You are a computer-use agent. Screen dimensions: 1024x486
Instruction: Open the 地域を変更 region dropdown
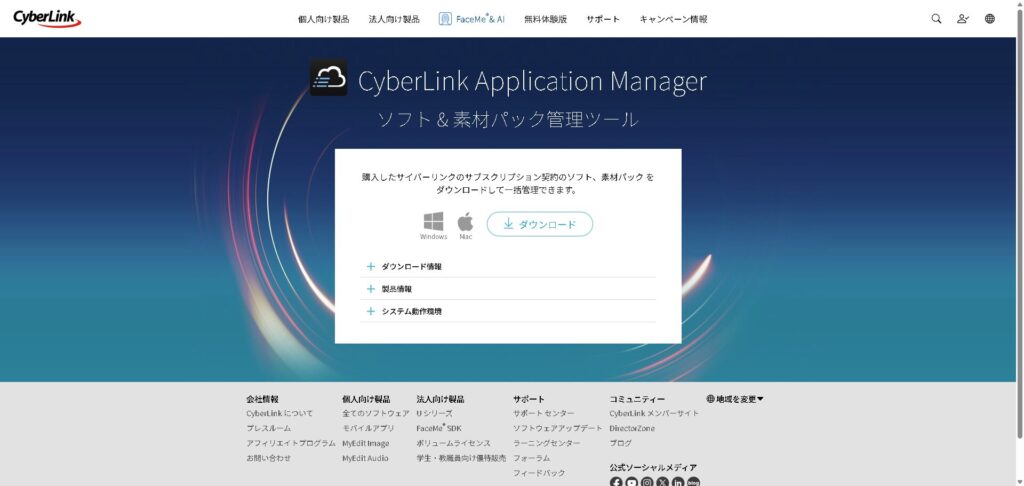tap(735, 399)
